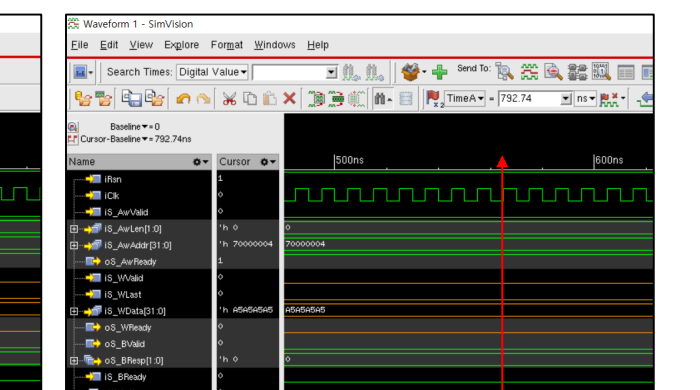
Task: Open the search value history dropdown arrow
Action: [331, 72]
